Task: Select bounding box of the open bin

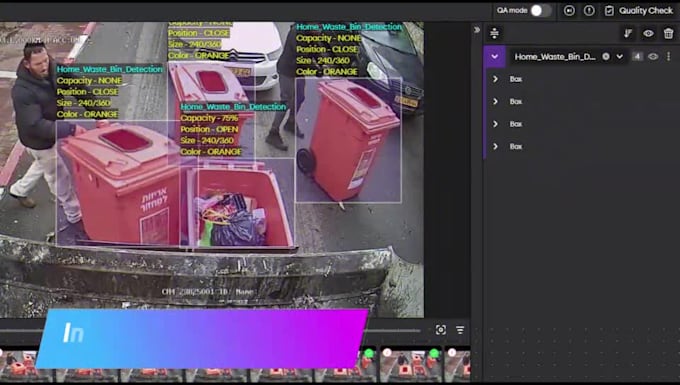Action: coord(237,203)
